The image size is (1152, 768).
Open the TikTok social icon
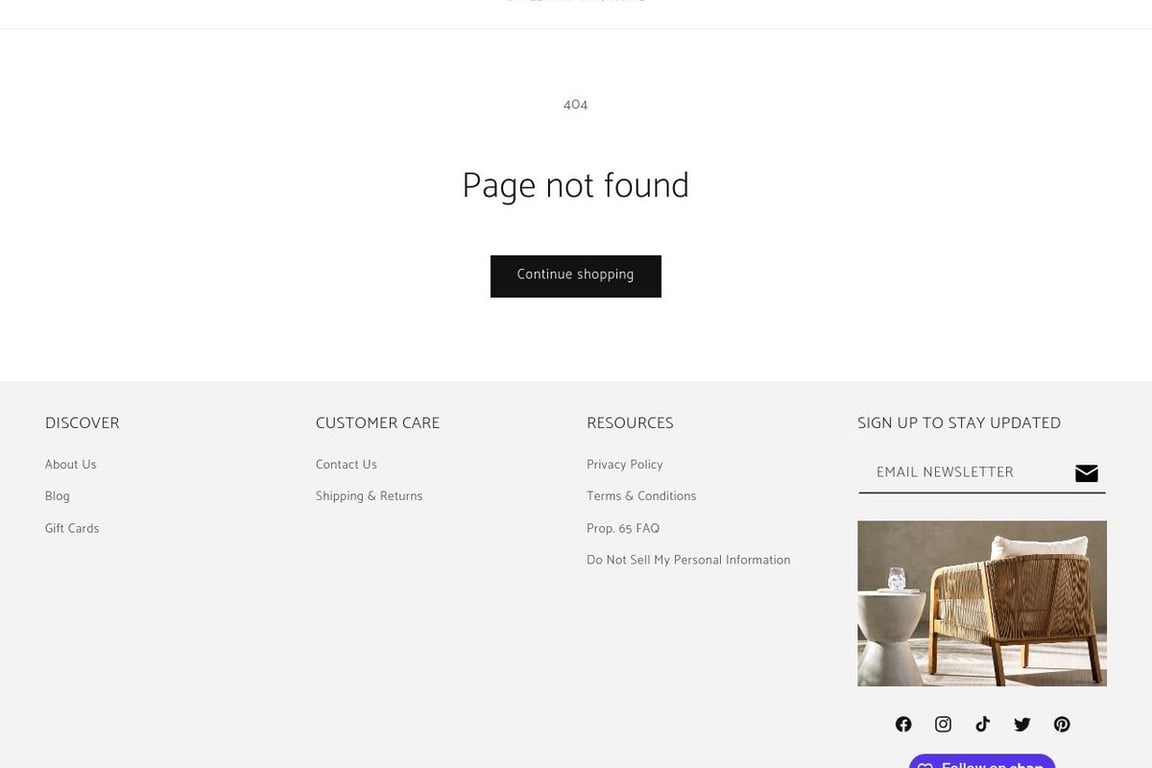click(x=982, y=724)
